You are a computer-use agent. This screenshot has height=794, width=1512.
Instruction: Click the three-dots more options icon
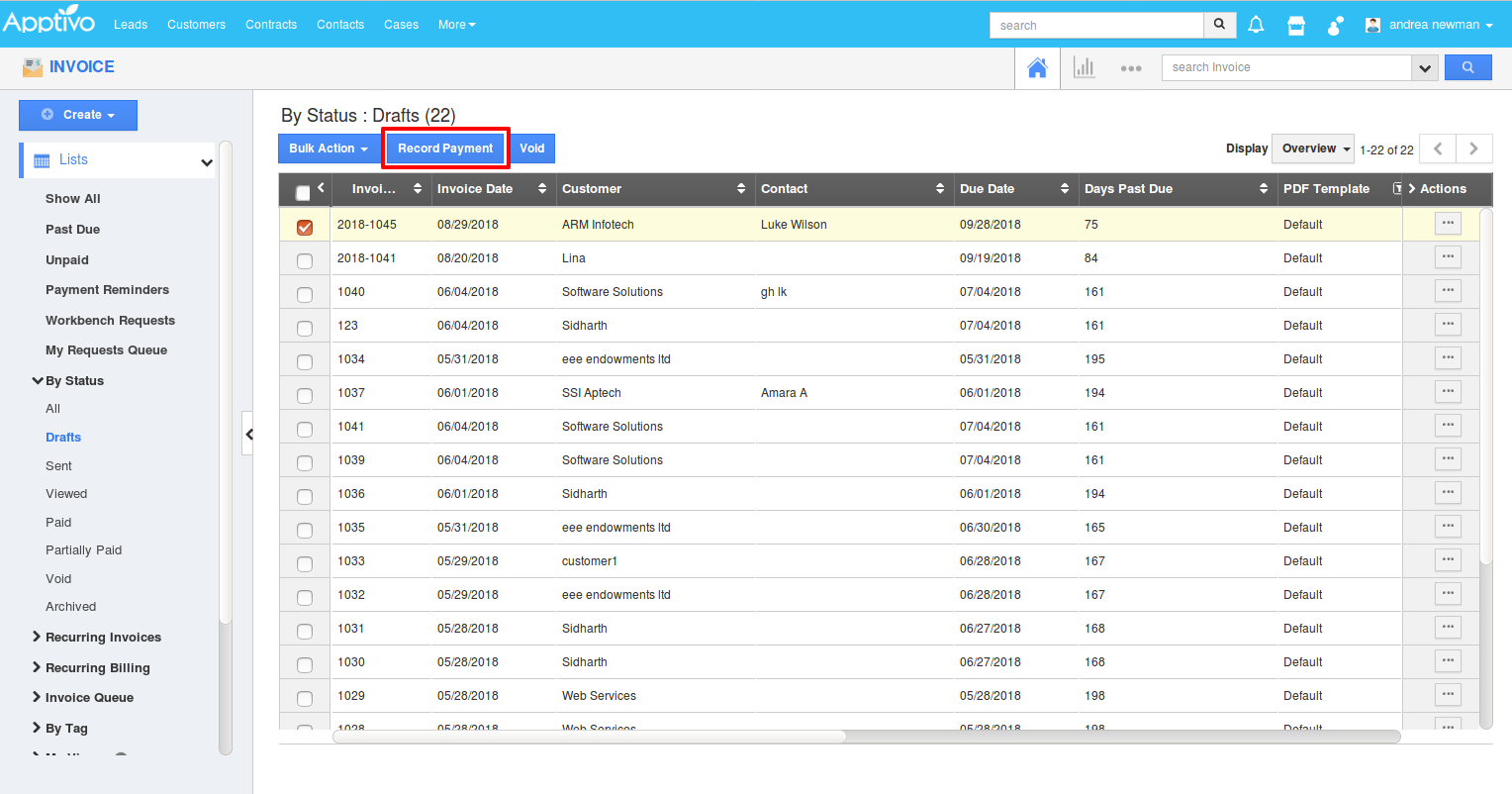point(1131,68)
